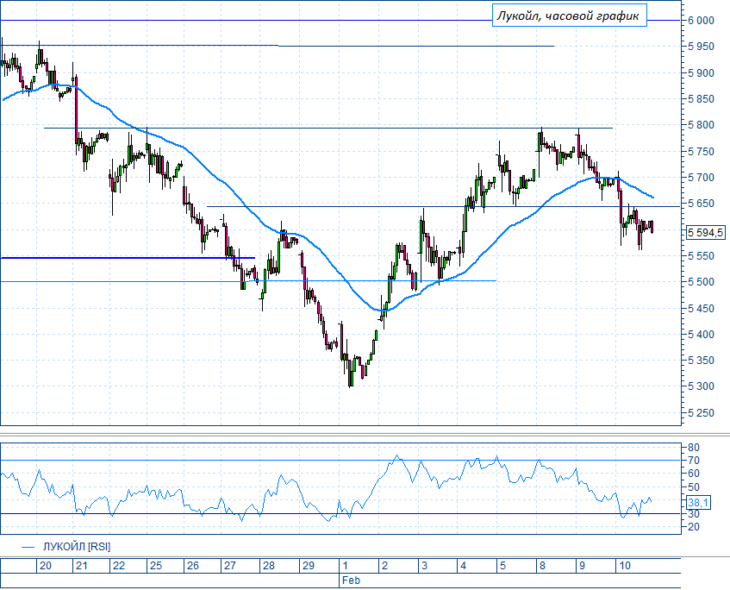
Task: Click the RSI axis label 70
Action: pyautogui.click(x=693, y=461)
